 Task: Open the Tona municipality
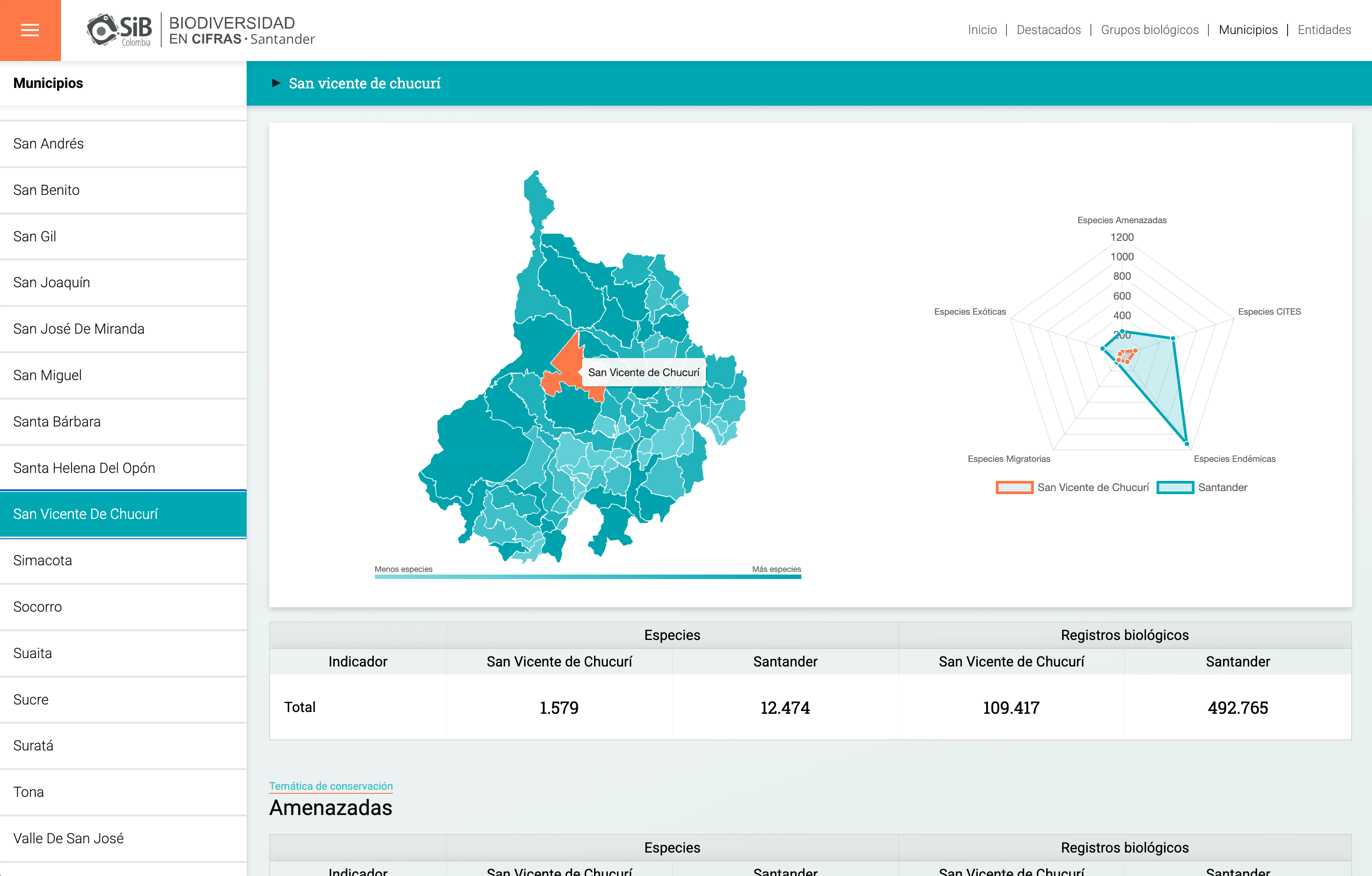(123, 792)
